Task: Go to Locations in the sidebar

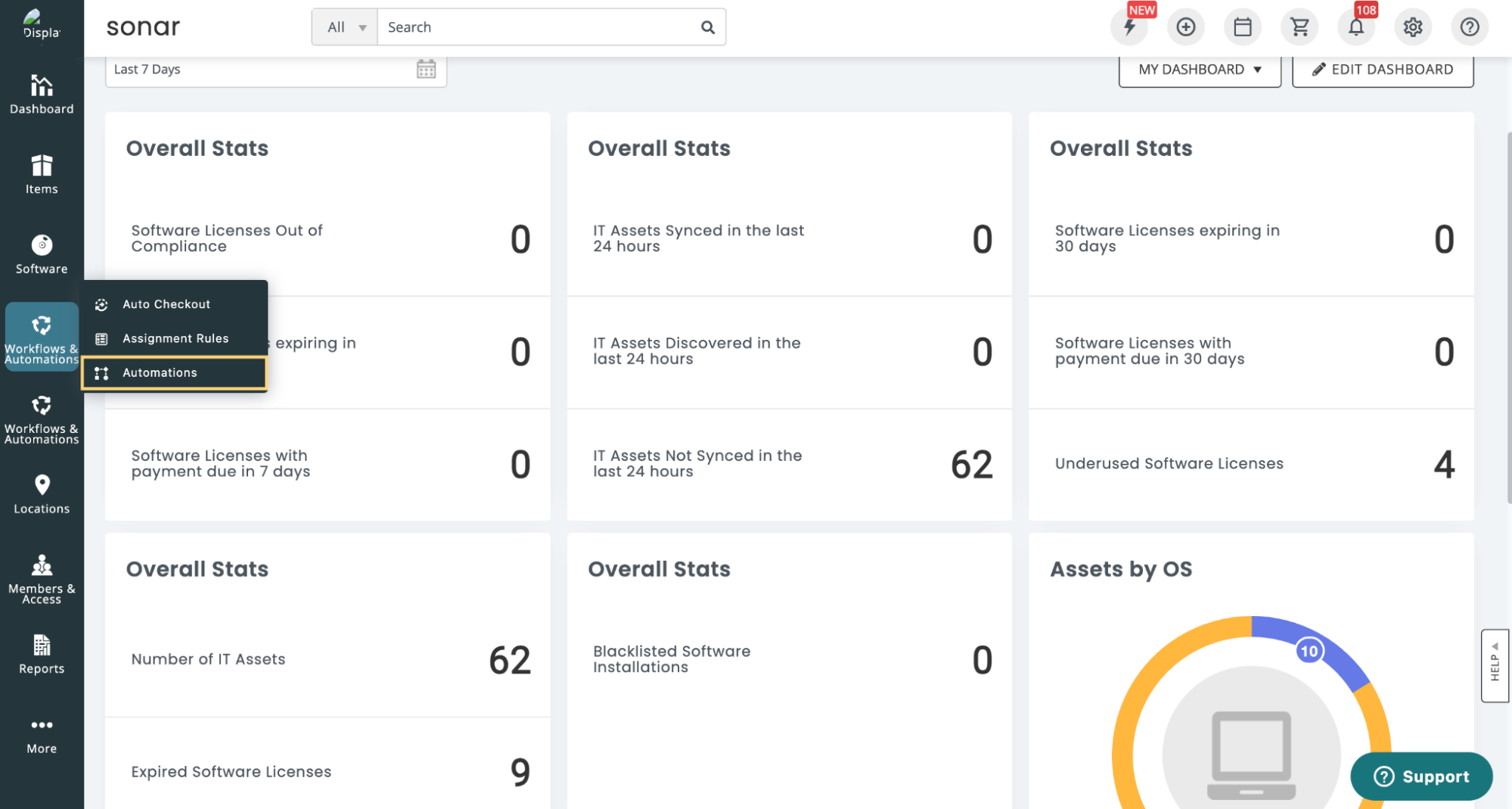Action: click(x=42, y=494)
